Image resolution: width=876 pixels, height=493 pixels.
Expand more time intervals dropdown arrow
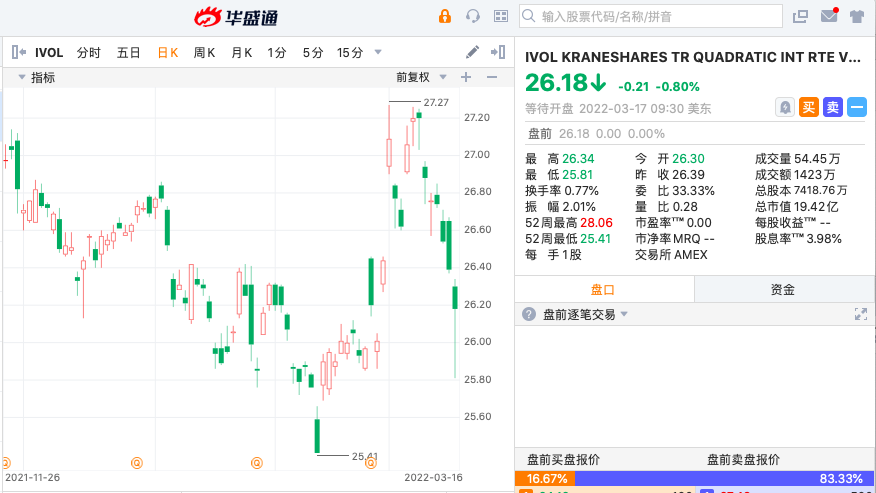click(x=378, y=53)
